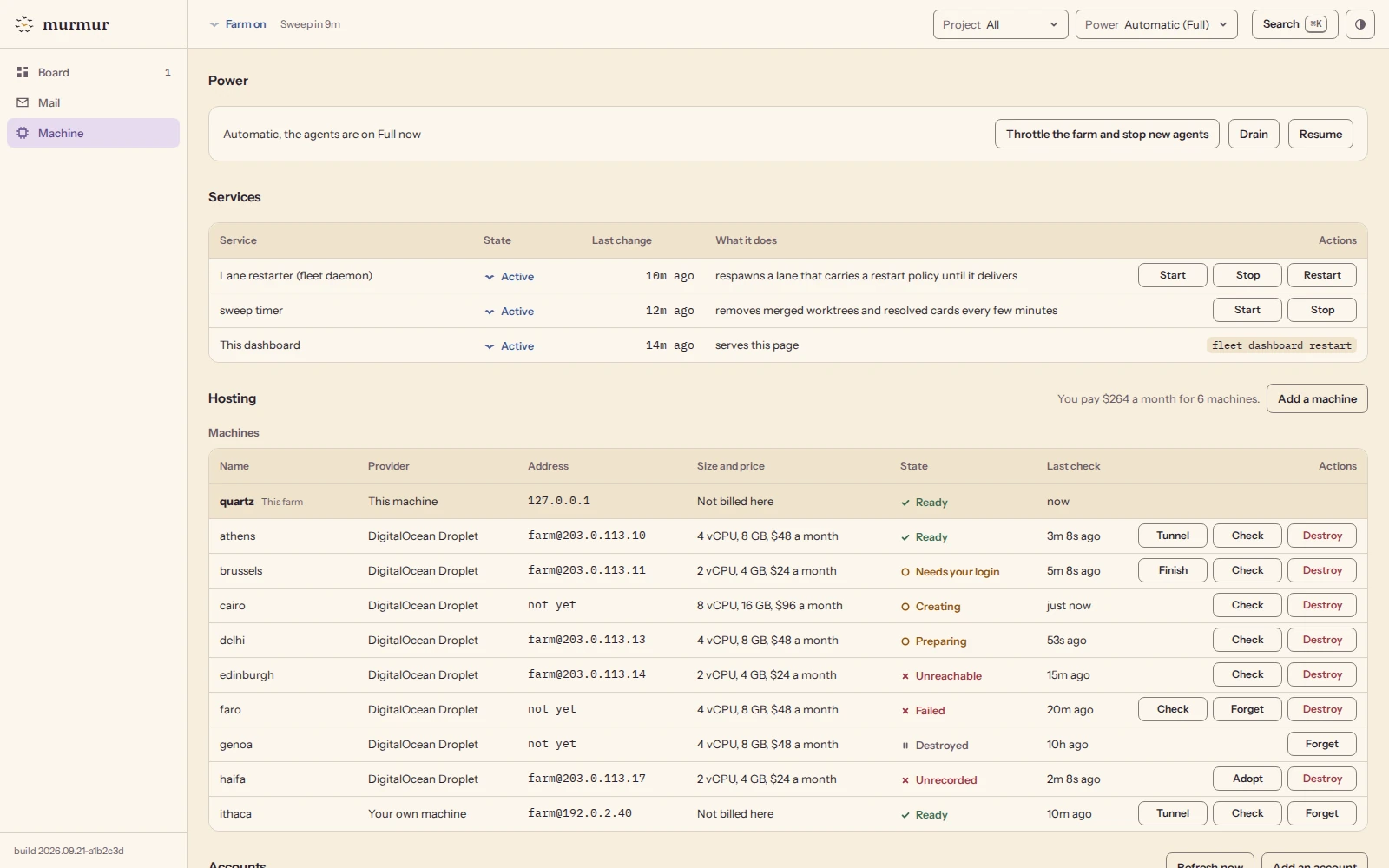Open the Power Automatic (Full) dropdown

[x=1156, y=24]
